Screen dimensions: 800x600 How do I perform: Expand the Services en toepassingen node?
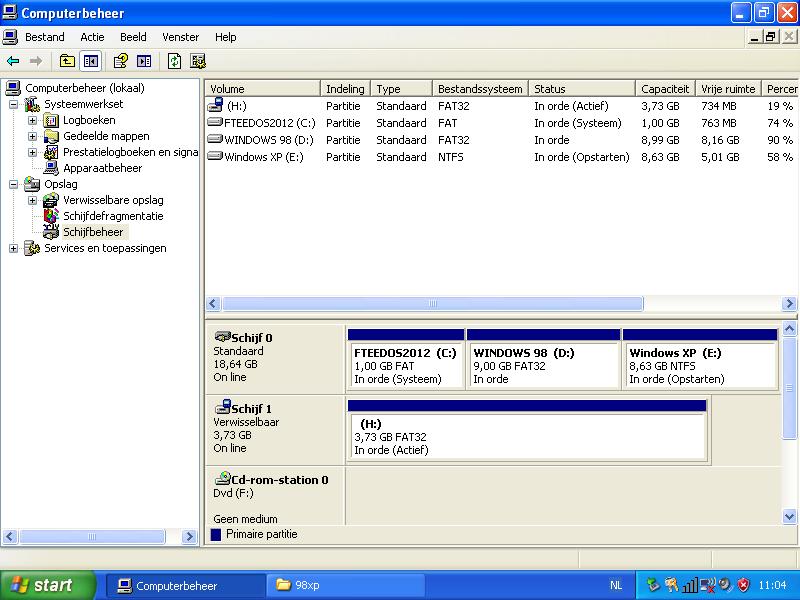point(14,248)
